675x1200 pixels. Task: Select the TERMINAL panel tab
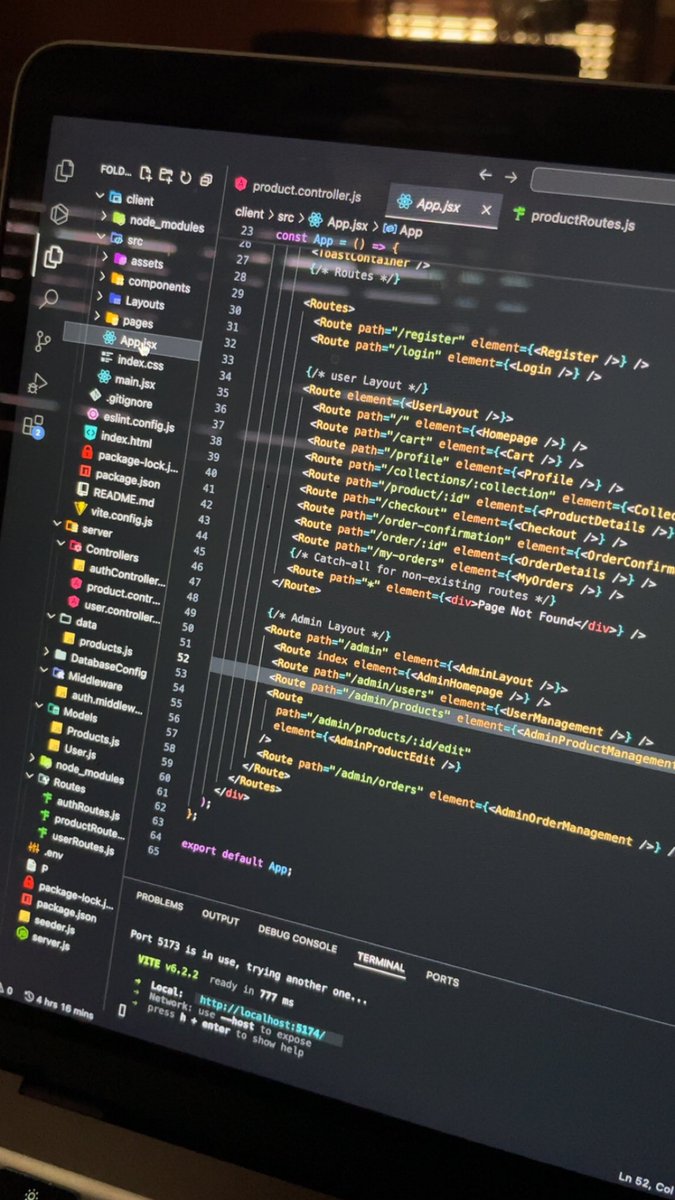[x=380, y=962]
